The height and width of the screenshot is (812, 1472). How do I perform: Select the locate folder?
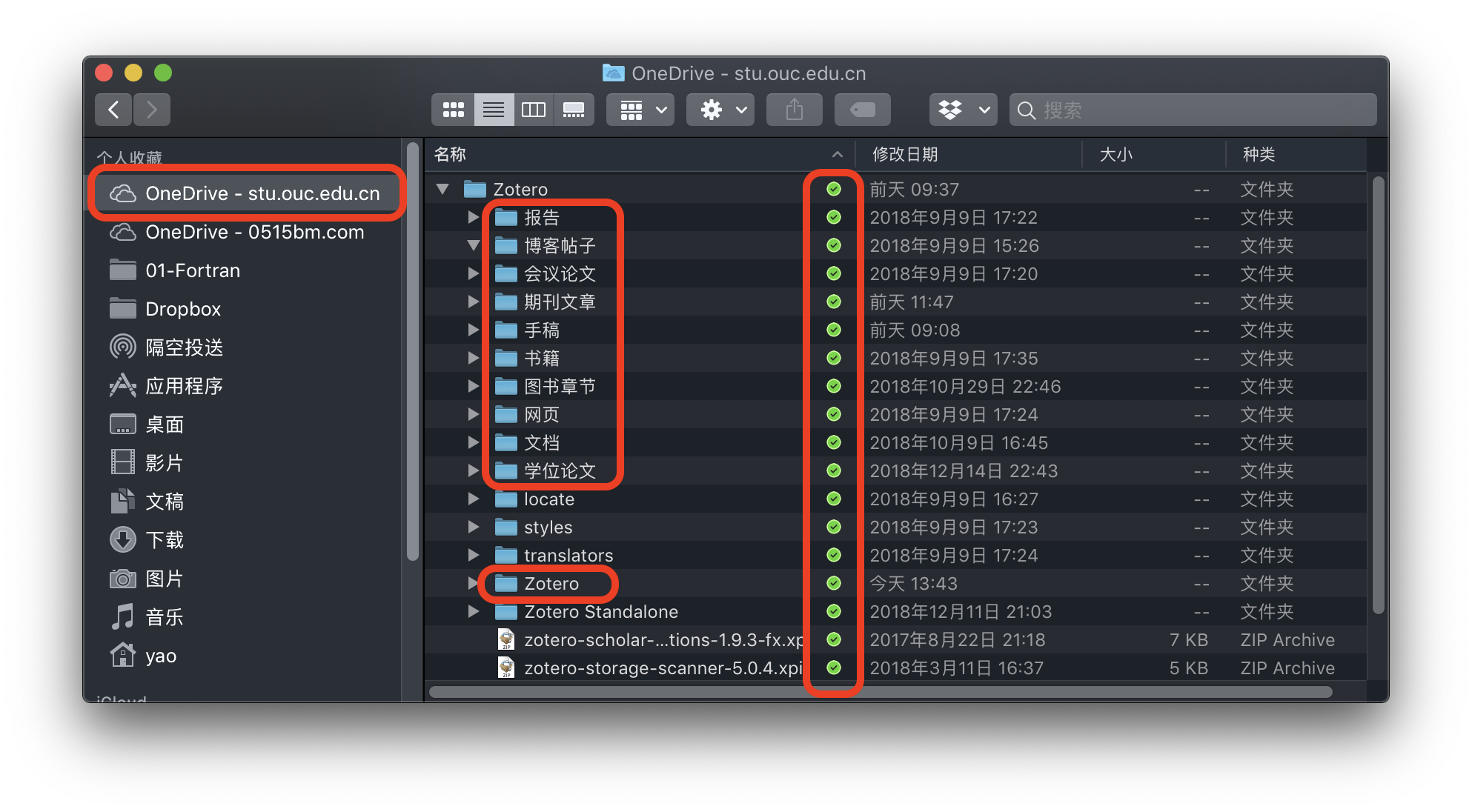[x=895, y=499]
